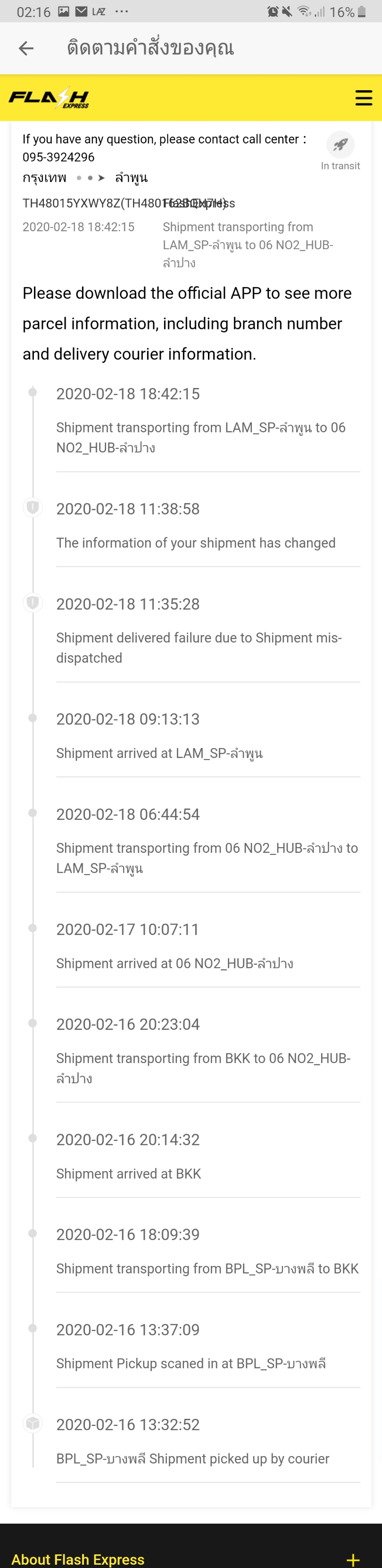Tap call center number 095-3924296
This screenshot has height=1568, width=382.
(58, 157)
